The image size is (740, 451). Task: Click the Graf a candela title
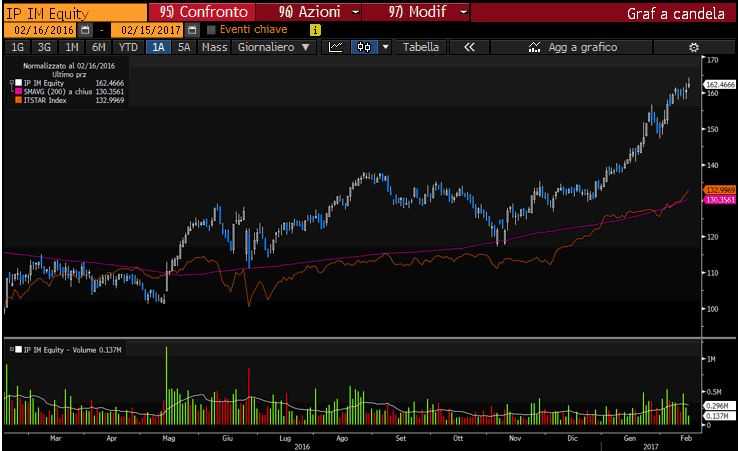(x=675, y=13)
